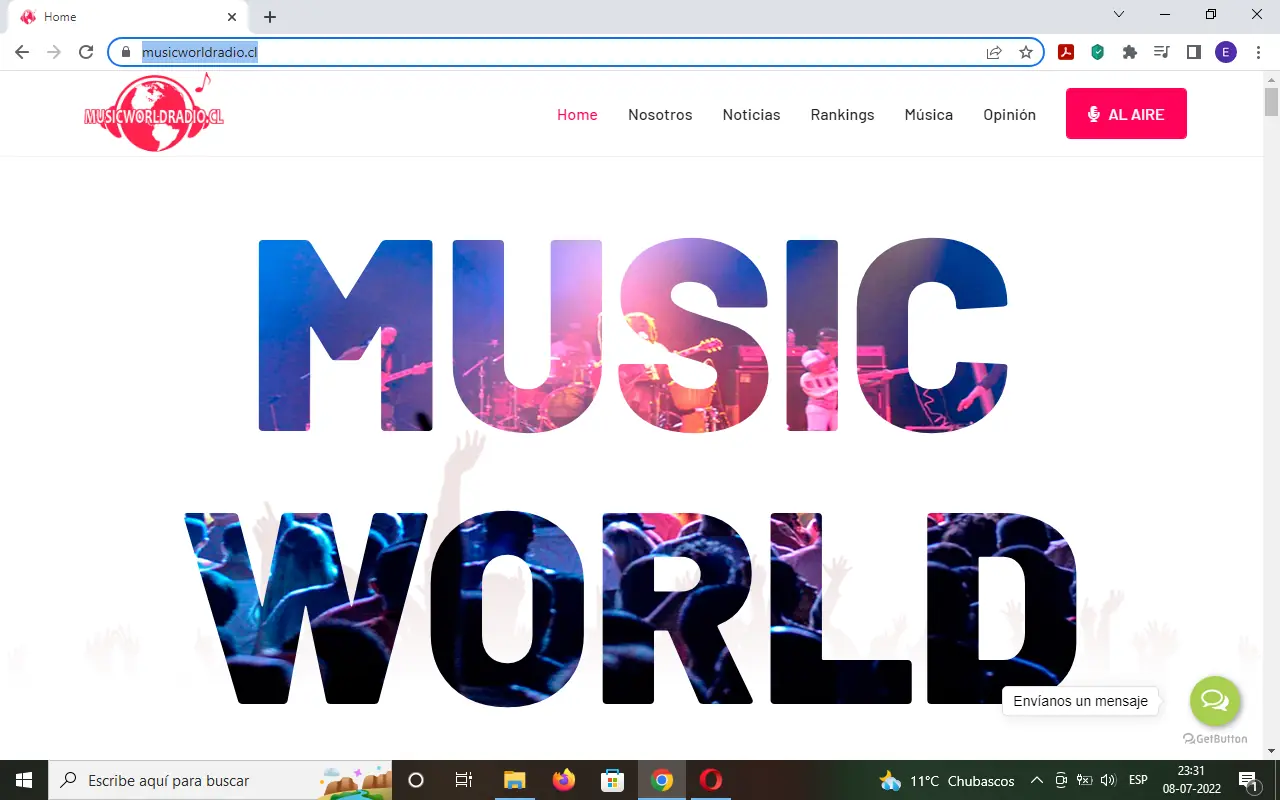Viewport: 1280px width, 800px height.
Task: Open the Chrome profile E avatar
Action: pos(1226,52)
